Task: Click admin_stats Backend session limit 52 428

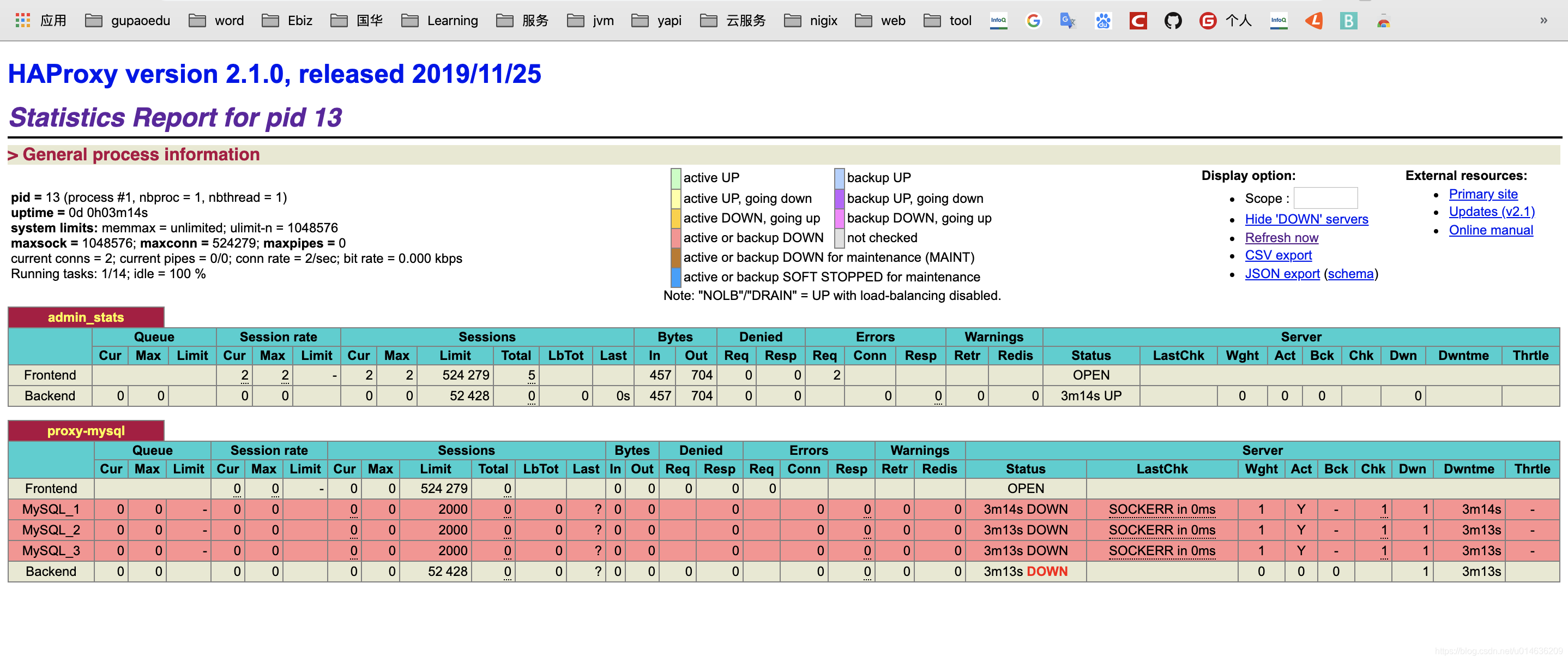Action: pyautogui.click(x=469, y=395)
